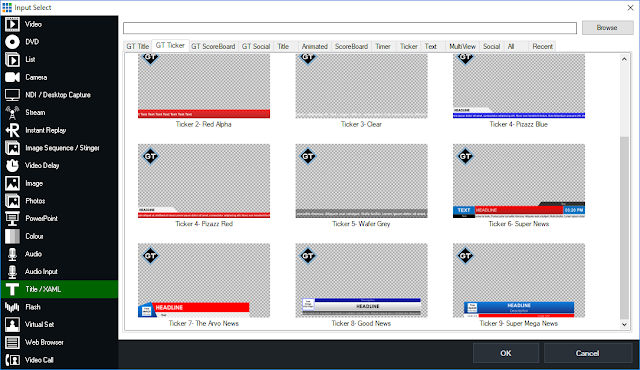Open the Recent tab
Screen dimensions: 640x370
[542, 47]
